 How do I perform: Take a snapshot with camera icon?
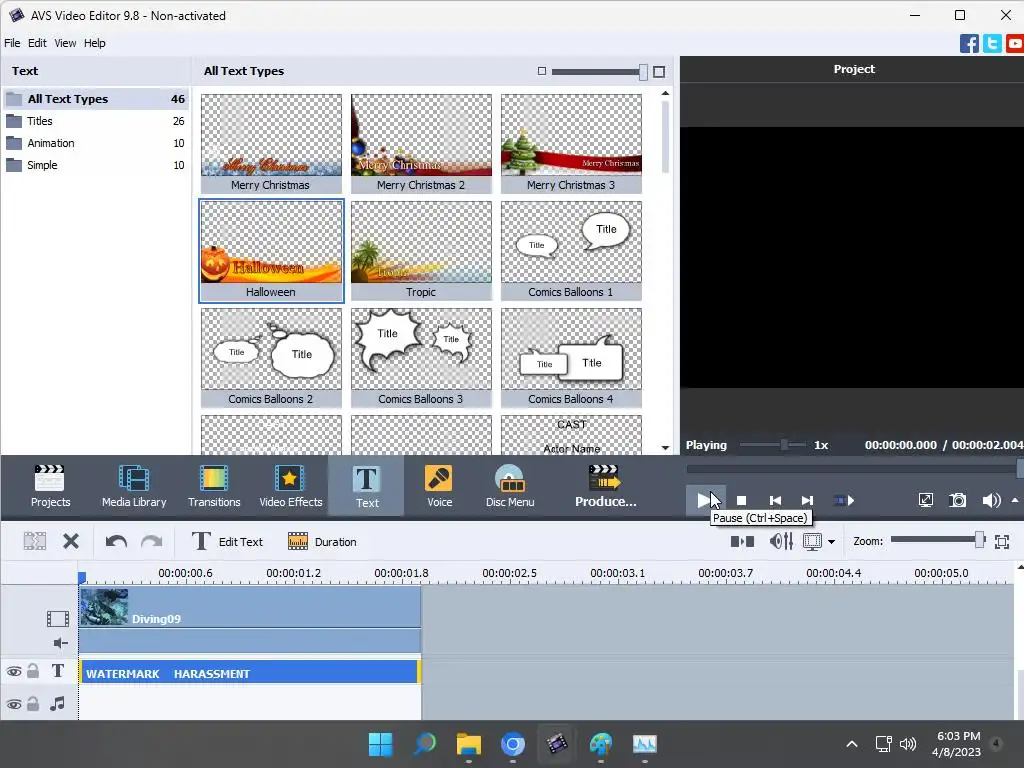[957, 501]
